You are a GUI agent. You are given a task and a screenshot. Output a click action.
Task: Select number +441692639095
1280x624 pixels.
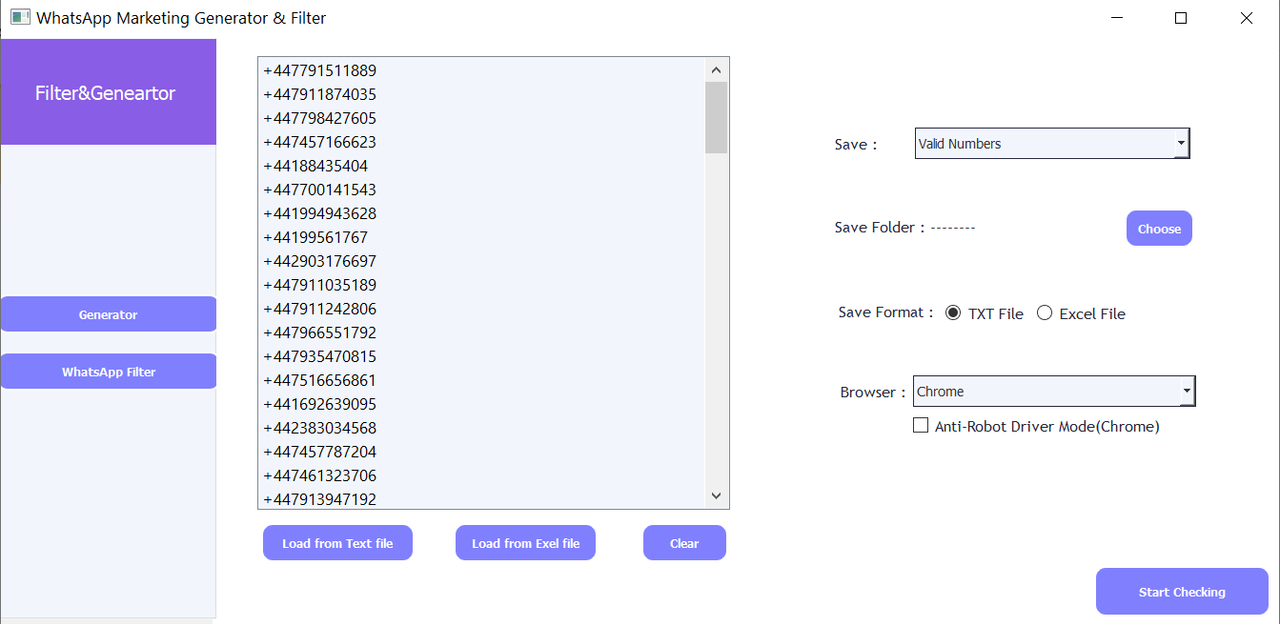click(x=320, y=404)
